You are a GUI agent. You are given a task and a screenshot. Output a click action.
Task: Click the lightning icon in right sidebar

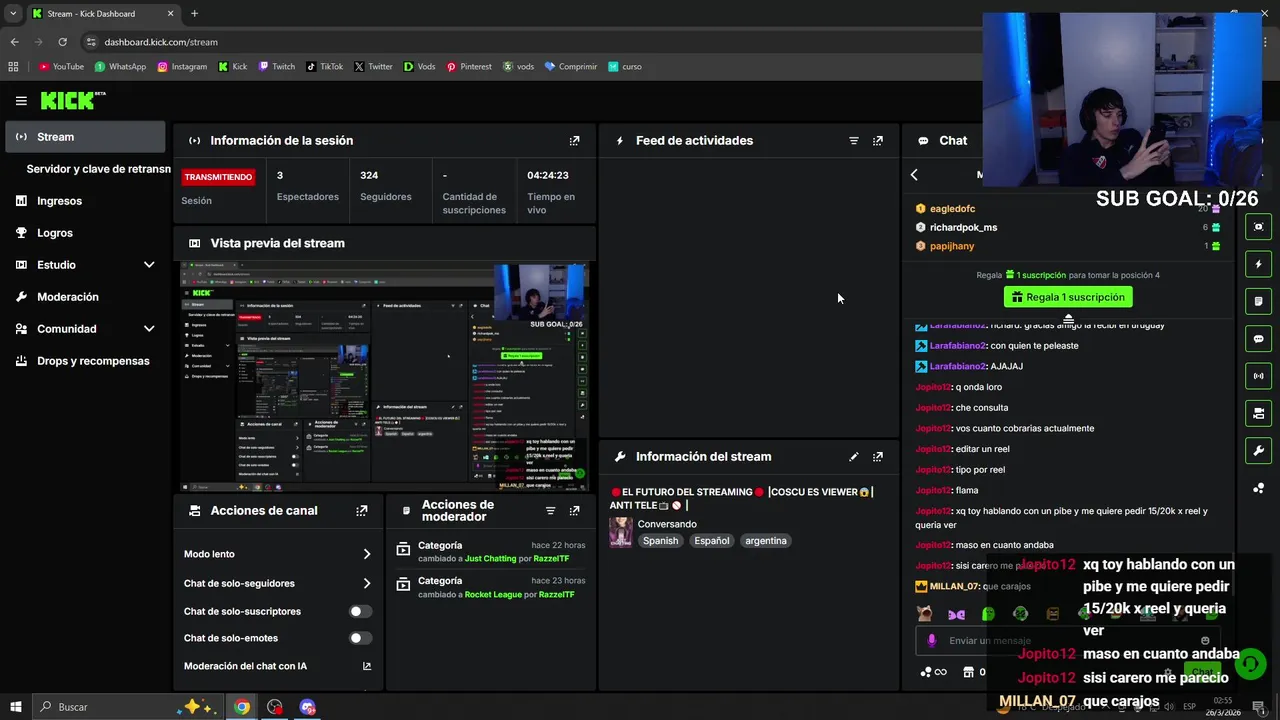(x=1258, y=264)
